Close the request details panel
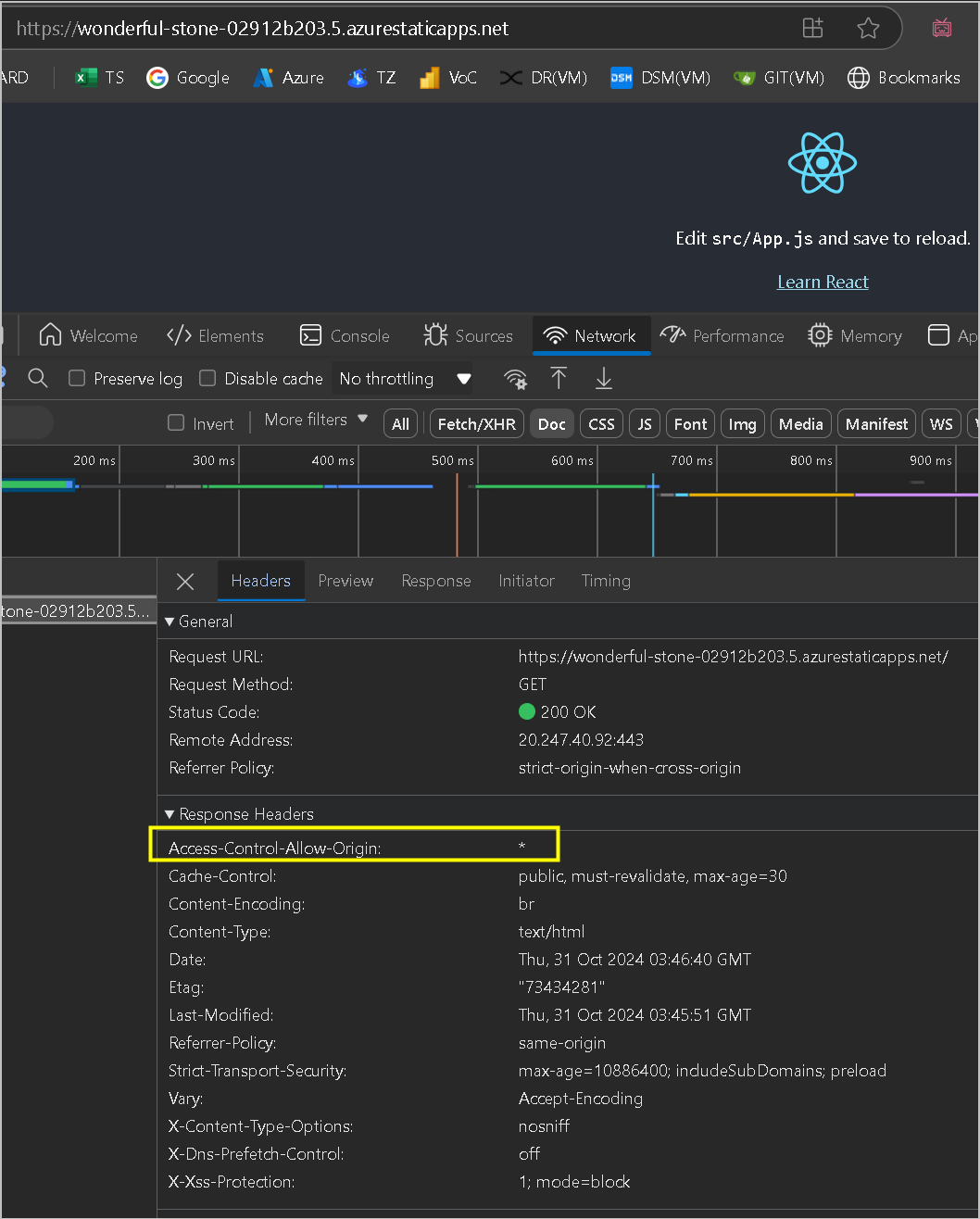Image resolution: width=980 pixels, height=1219 pixels. [185, 581]
